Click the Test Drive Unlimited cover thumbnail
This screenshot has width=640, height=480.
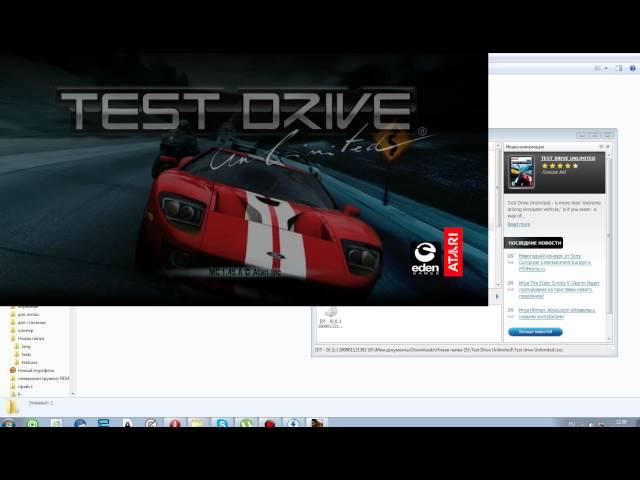click(521, 171)
